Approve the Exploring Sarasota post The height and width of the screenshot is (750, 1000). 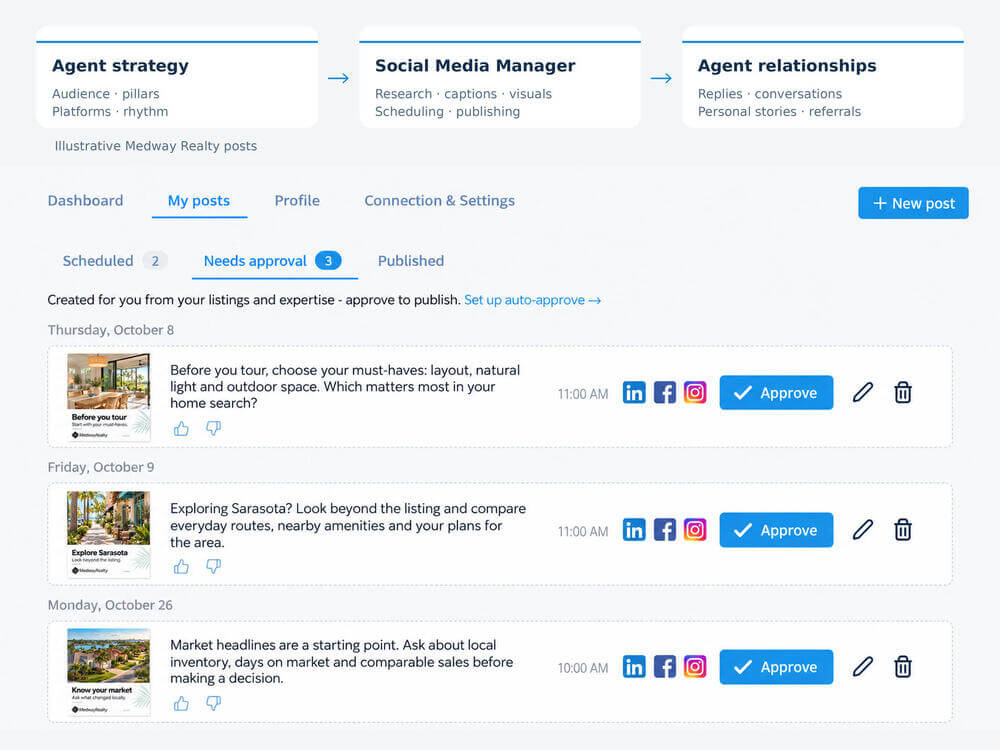[x=776, y=530]
